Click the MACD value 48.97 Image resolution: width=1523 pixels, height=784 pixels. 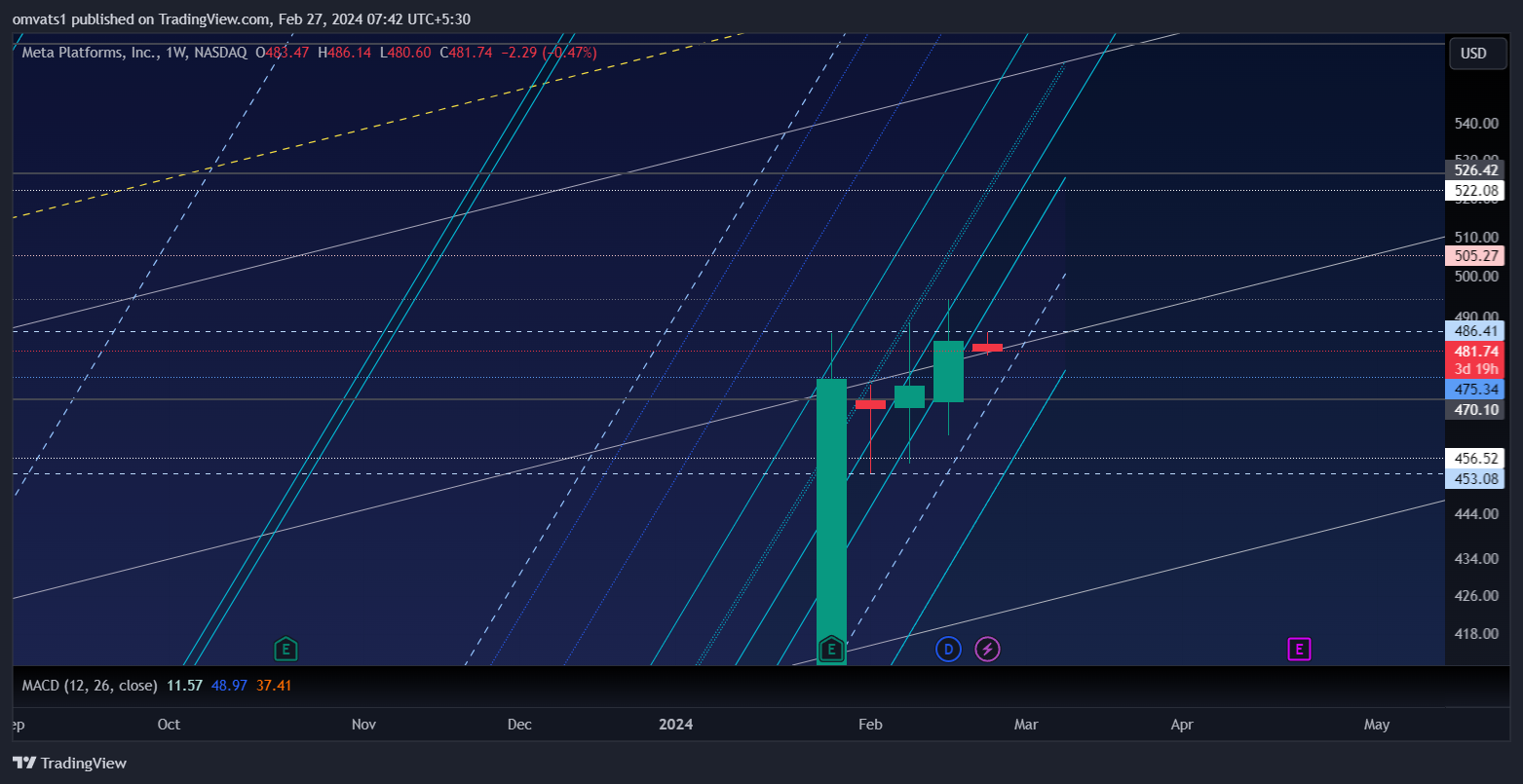[x=229, y=686]
